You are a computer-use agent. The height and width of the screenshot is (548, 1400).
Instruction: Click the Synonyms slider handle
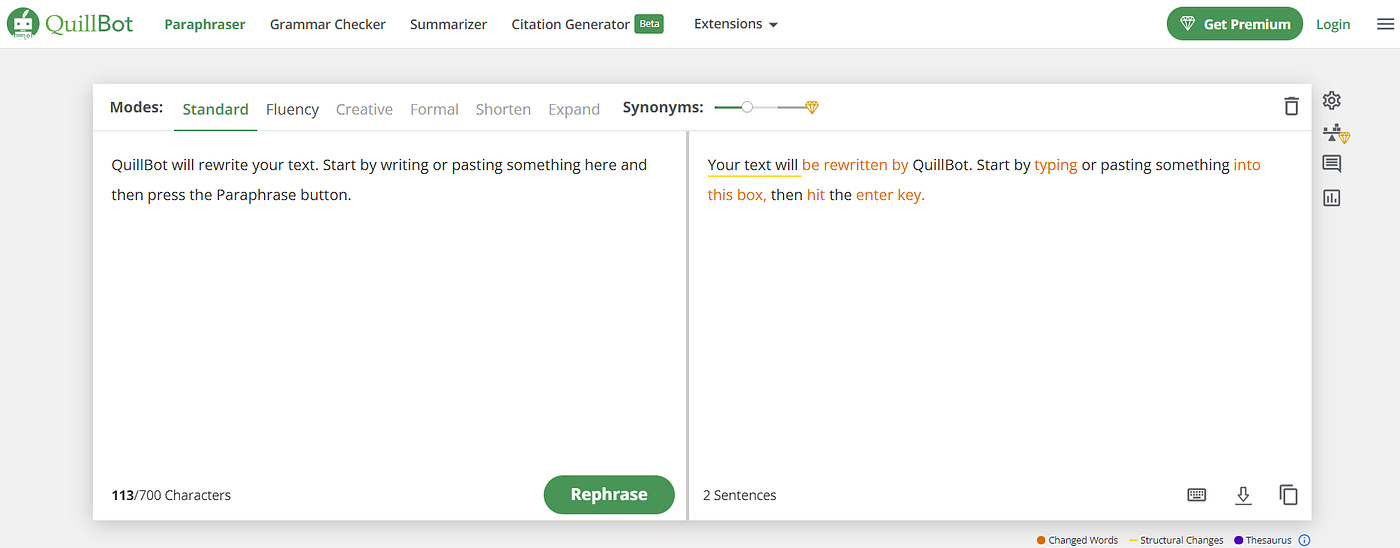[x=747, y=107]
